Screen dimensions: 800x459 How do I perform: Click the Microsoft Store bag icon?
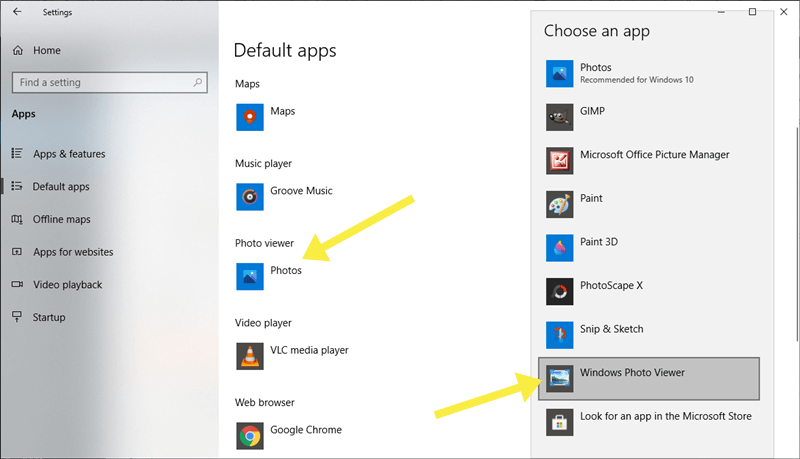[560, 422]
